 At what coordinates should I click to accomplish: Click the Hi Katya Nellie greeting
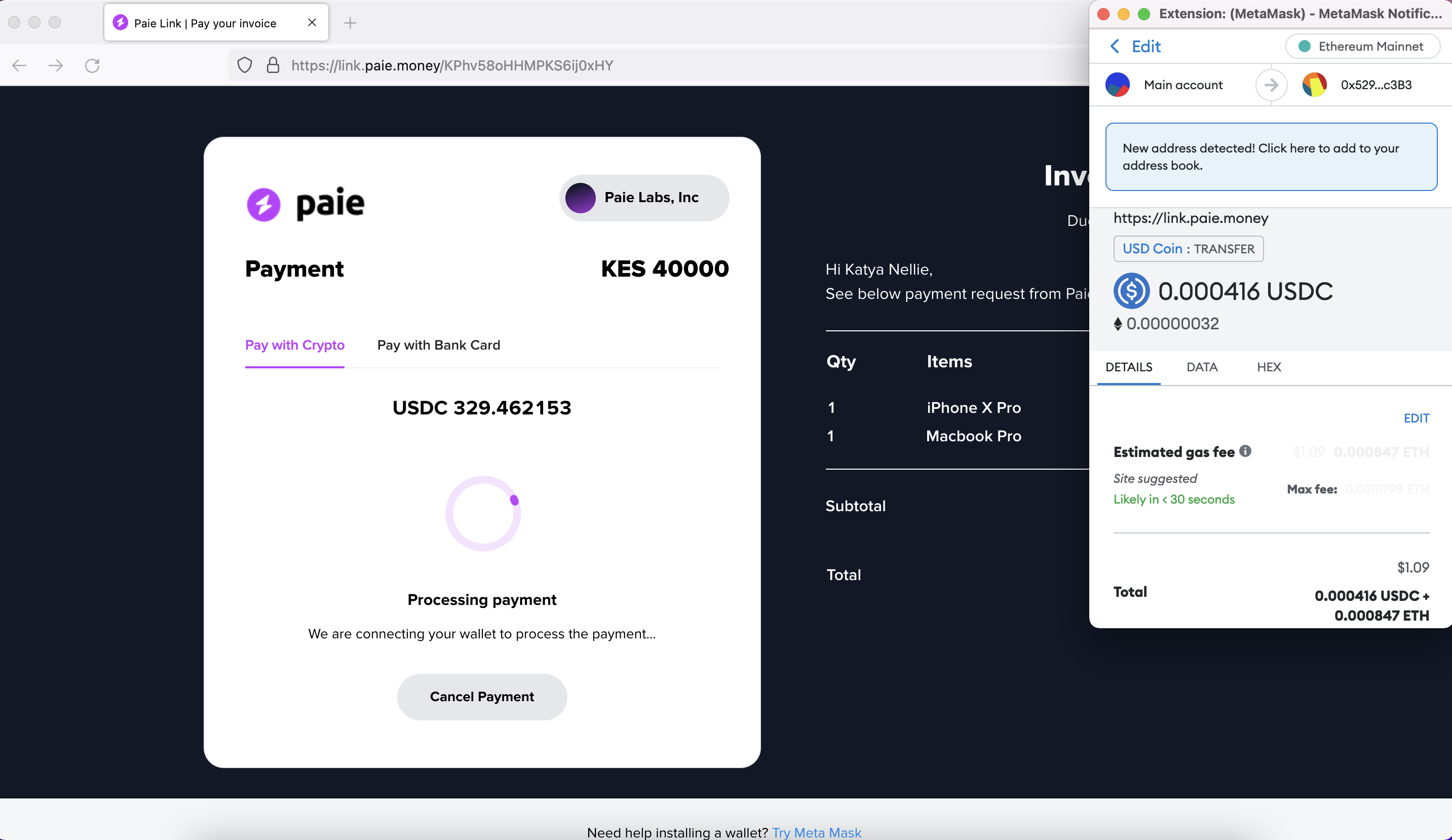click(x=878, y=269)
